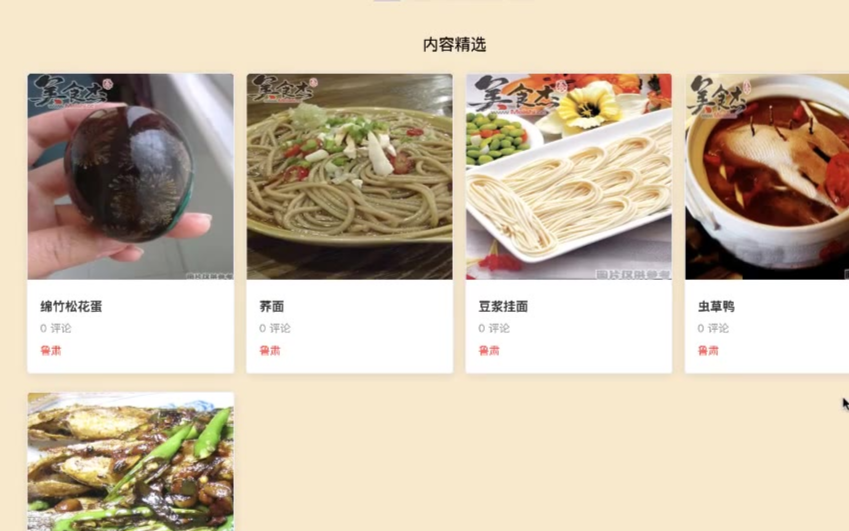Screen dimensions: 849x531
Task: View comments count under 荞面
Action: click(x=275, y=328)
